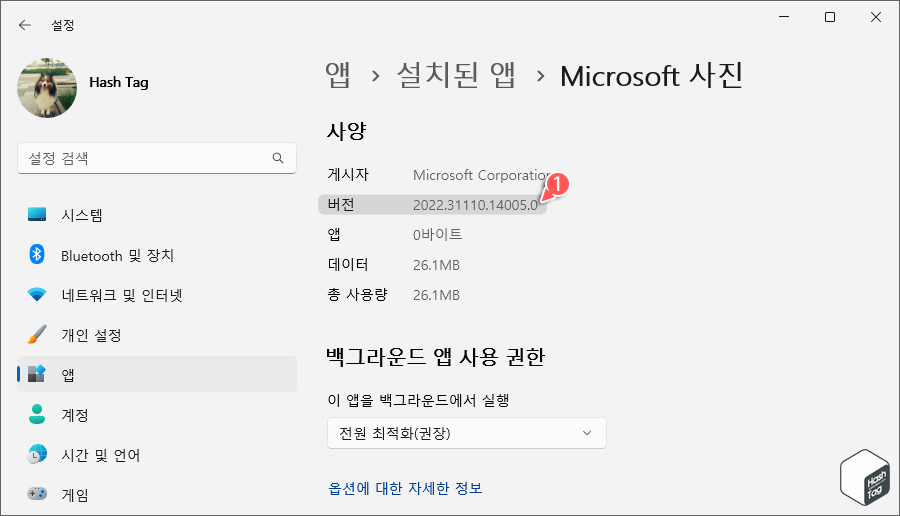Select the 0바이트 app size value
The width and height of the screenshot is (900, 516).
437,235
